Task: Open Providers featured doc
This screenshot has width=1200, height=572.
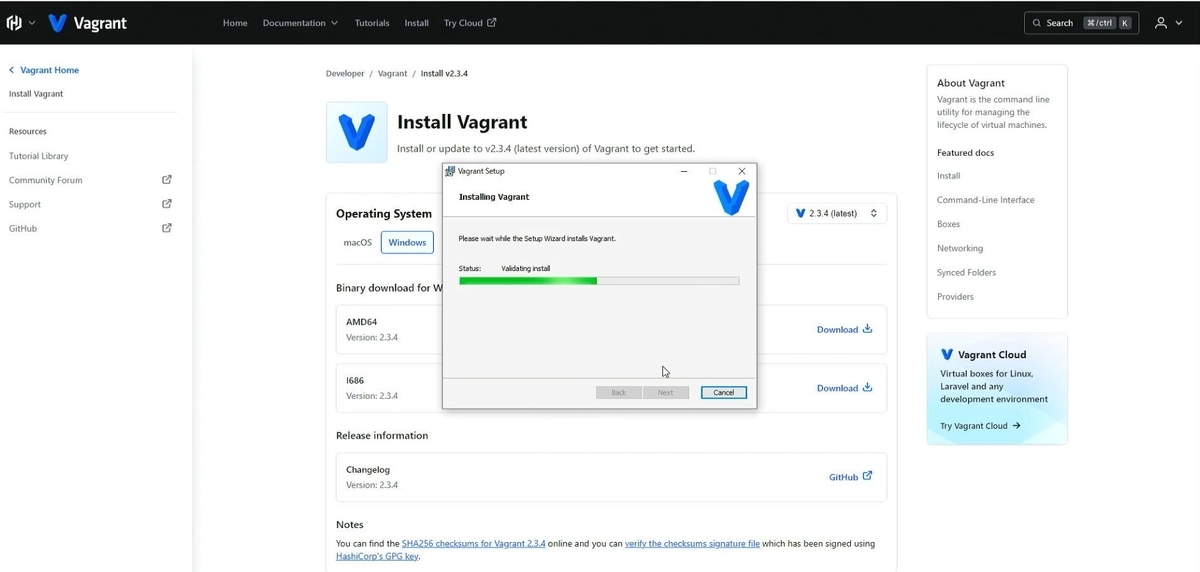Action: pos(955,296)
